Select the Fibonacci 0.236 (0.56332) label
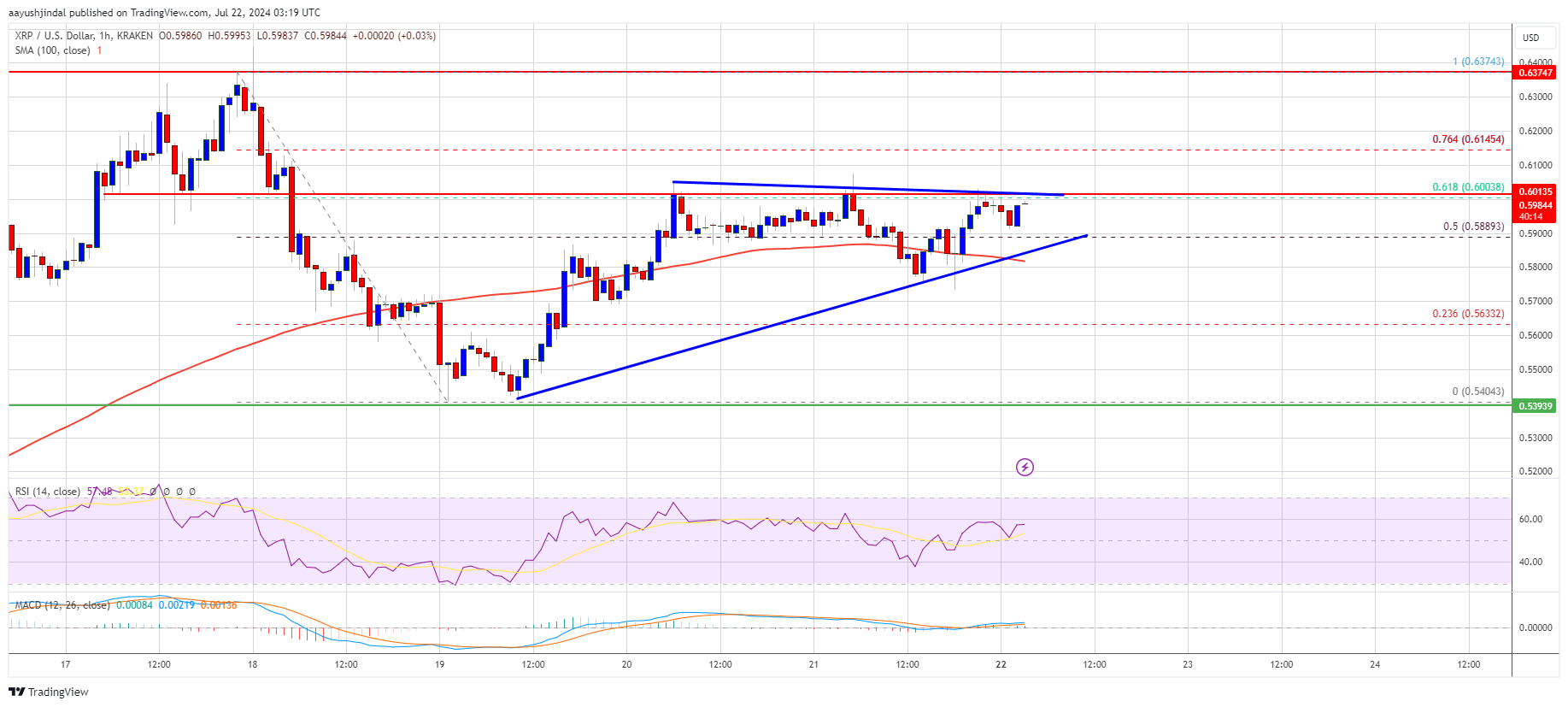The width and height of the screenshot is (1568, 707). [x=1468, y=314]
